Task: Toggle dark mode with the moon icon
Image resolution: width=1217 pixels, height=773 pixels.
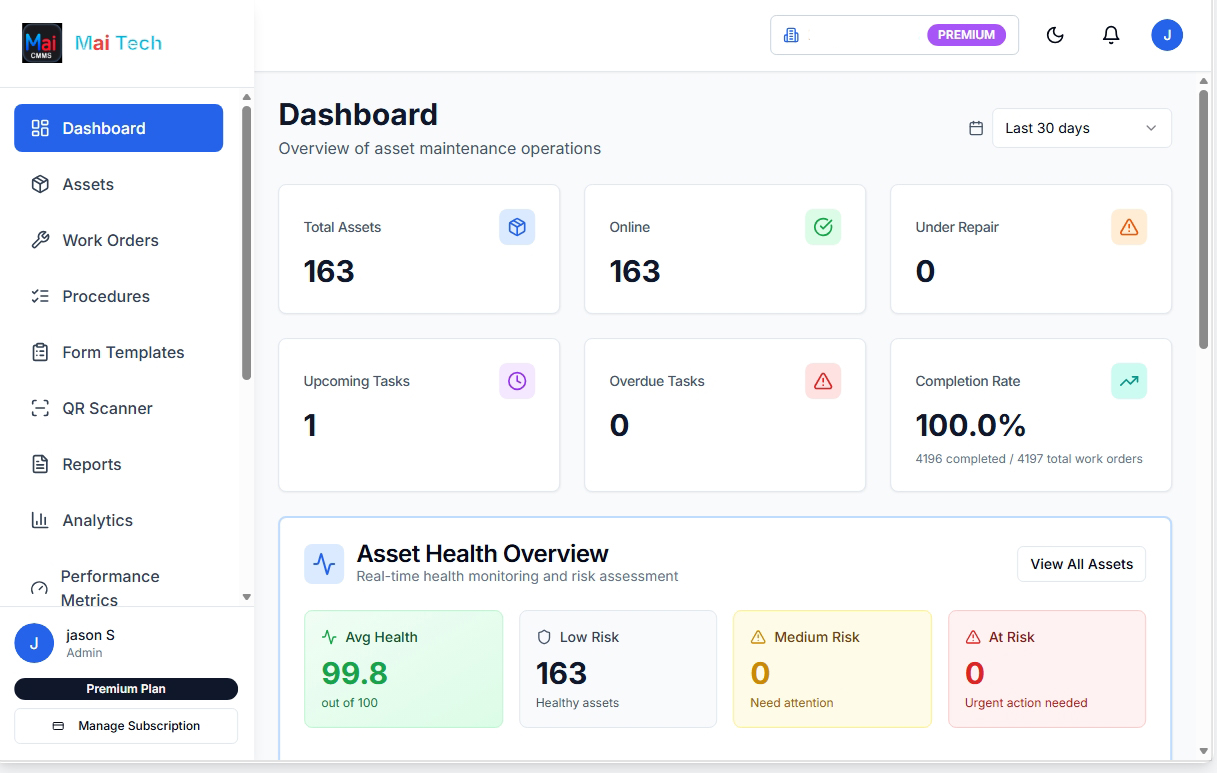Action: (1054, 34)
